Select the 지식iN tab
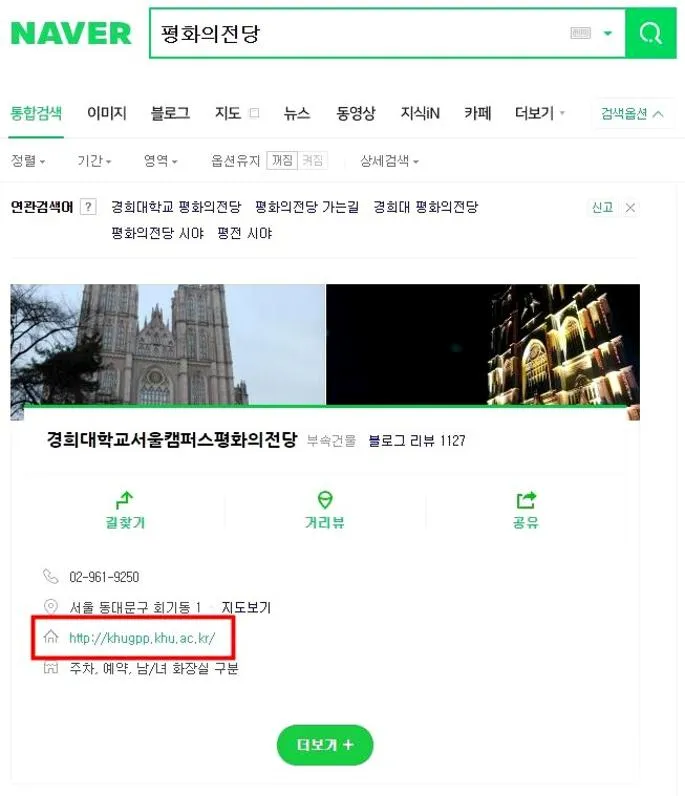 point(420,113)
